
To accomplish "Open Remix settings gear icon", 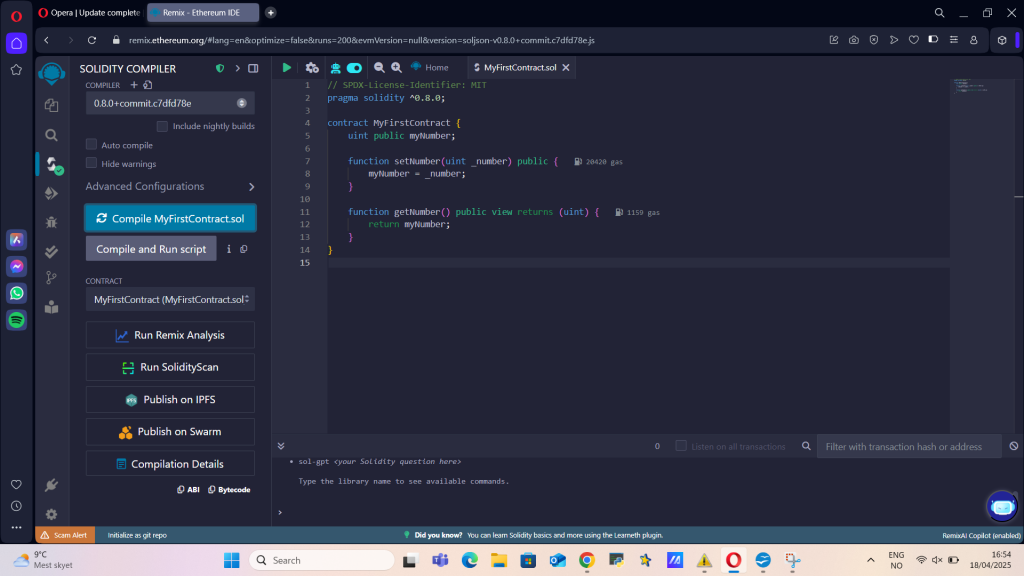I will tap(52, 514).
